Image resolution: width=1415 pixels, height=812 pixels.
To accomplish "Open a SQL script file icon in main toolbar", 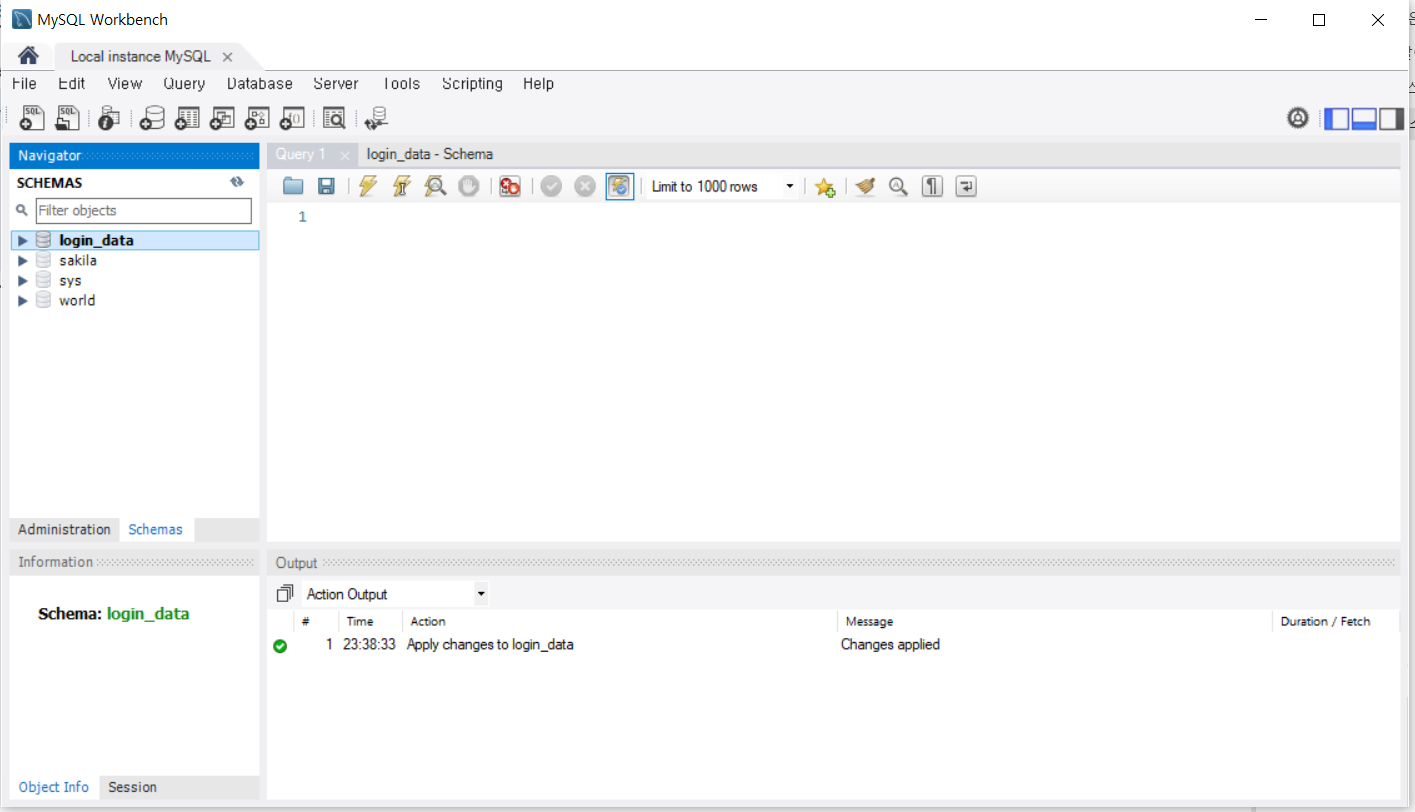I will (67, 118).
